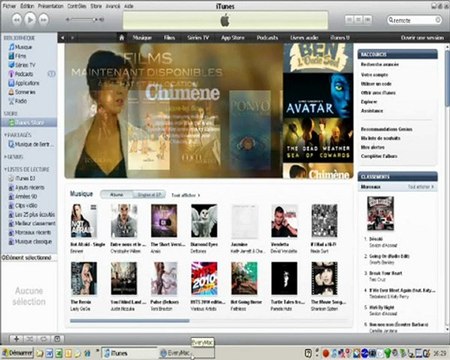Click Utiliser un code link
This screenshot has width=450, height=360.
[x=376, y=84]
